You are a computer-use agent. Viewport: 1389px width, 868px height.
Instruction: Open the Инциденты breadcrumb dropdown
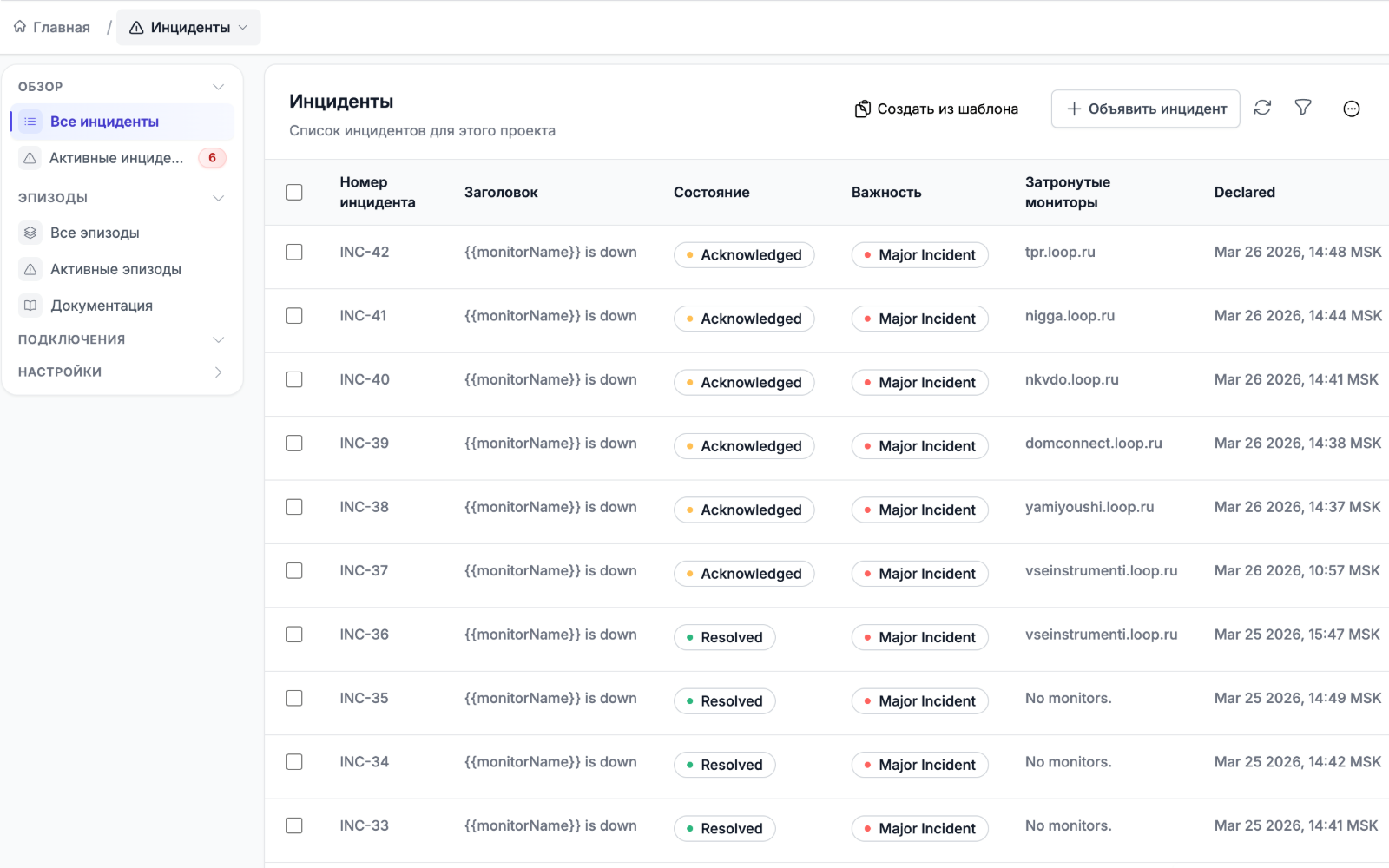pyautogui.click(x=188, y=28)
